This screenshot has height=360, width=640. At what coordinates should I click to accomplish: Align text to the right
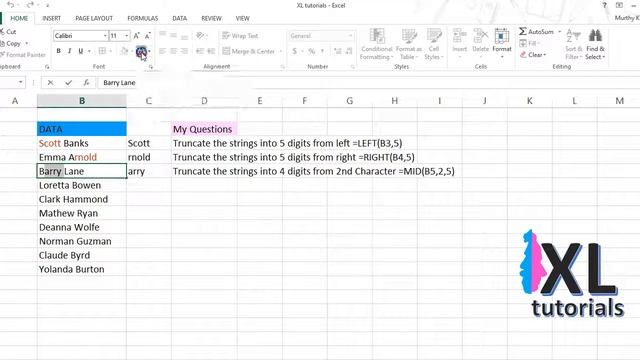184,51
